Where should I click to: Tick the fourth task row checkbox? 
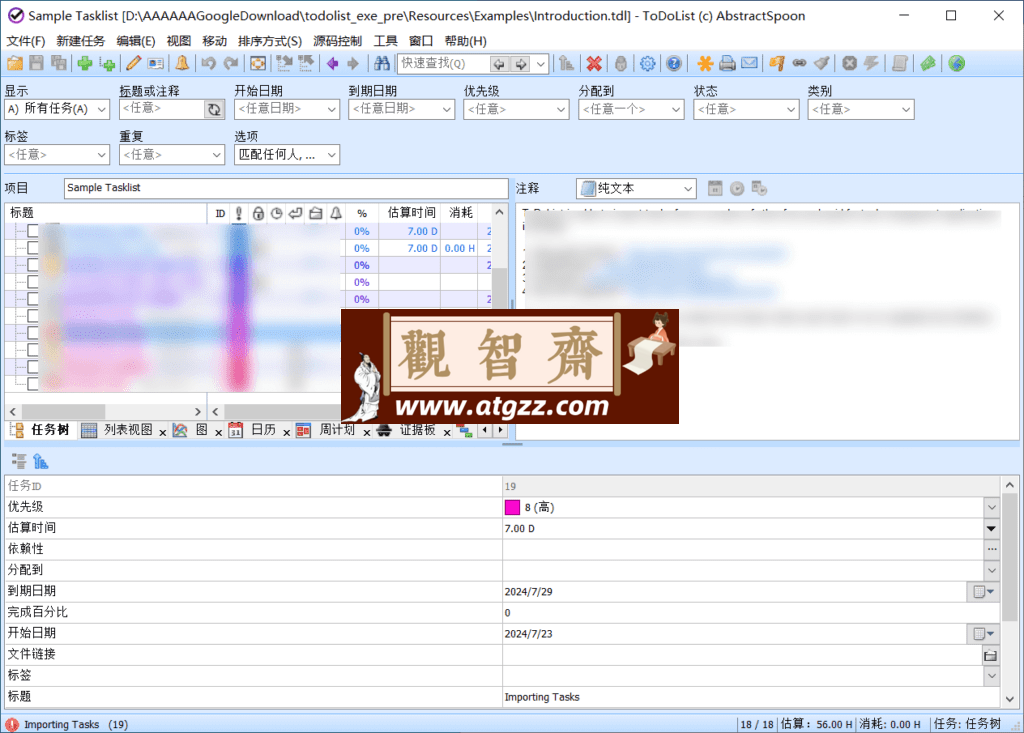(33, 282)
